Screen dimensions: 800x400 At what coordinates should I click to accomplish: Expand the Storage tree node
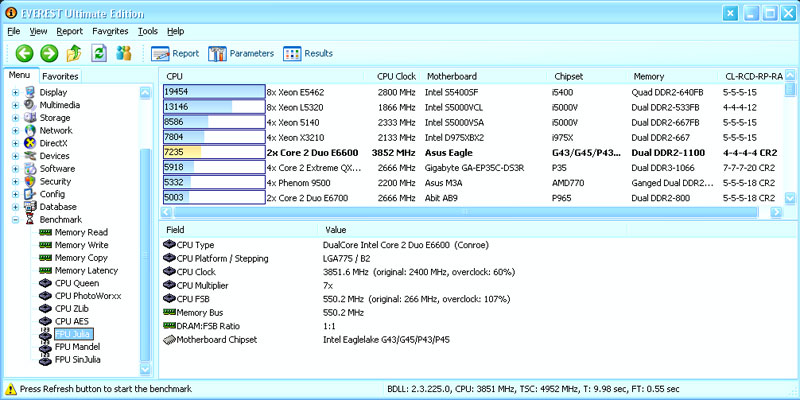pyautogui.click(x=15, y=118)
